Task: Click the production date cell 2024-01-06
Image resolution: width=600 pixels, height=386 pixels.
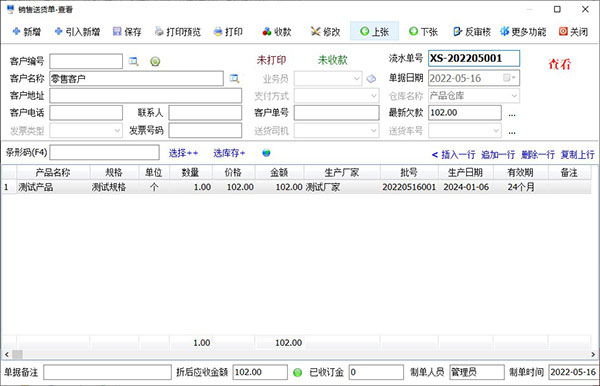Action: [x=466, y=187]
